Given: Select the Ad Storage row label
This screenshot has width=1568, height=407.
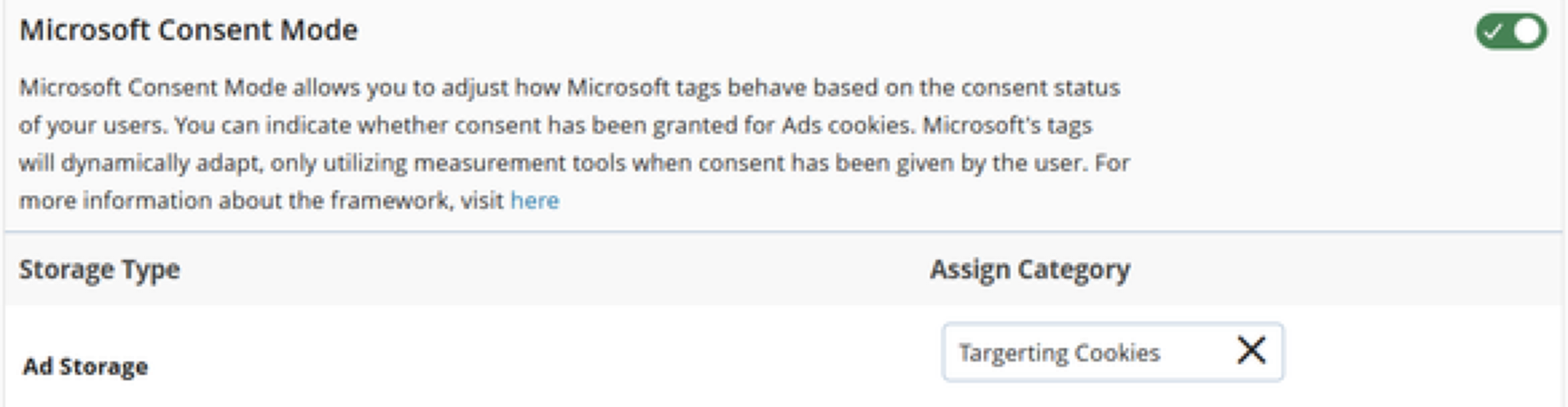Looking at the screenshot, I should (85, 367).
